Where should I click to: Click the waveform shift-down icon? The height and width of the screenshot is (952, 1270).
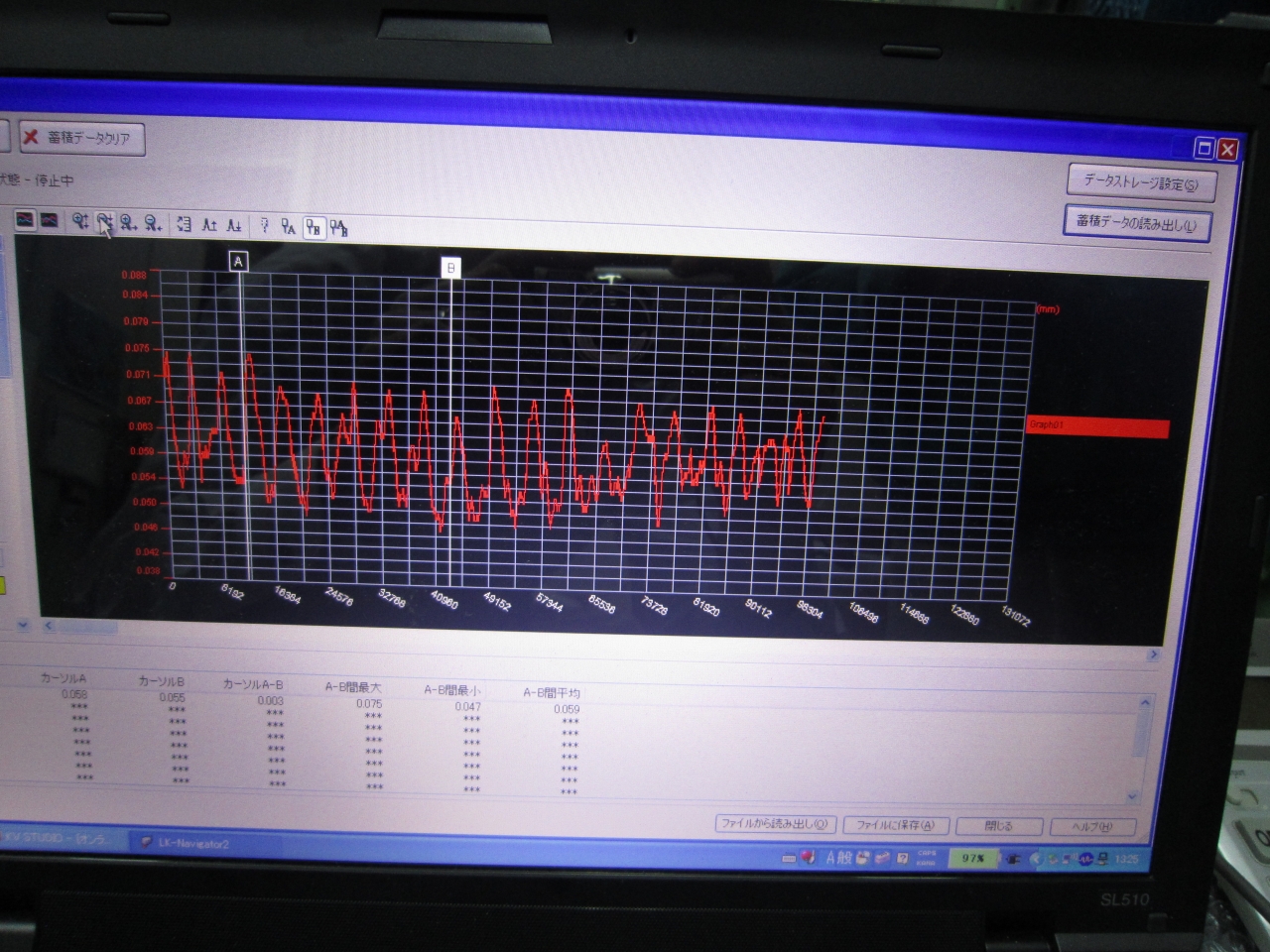coord(234,225)
